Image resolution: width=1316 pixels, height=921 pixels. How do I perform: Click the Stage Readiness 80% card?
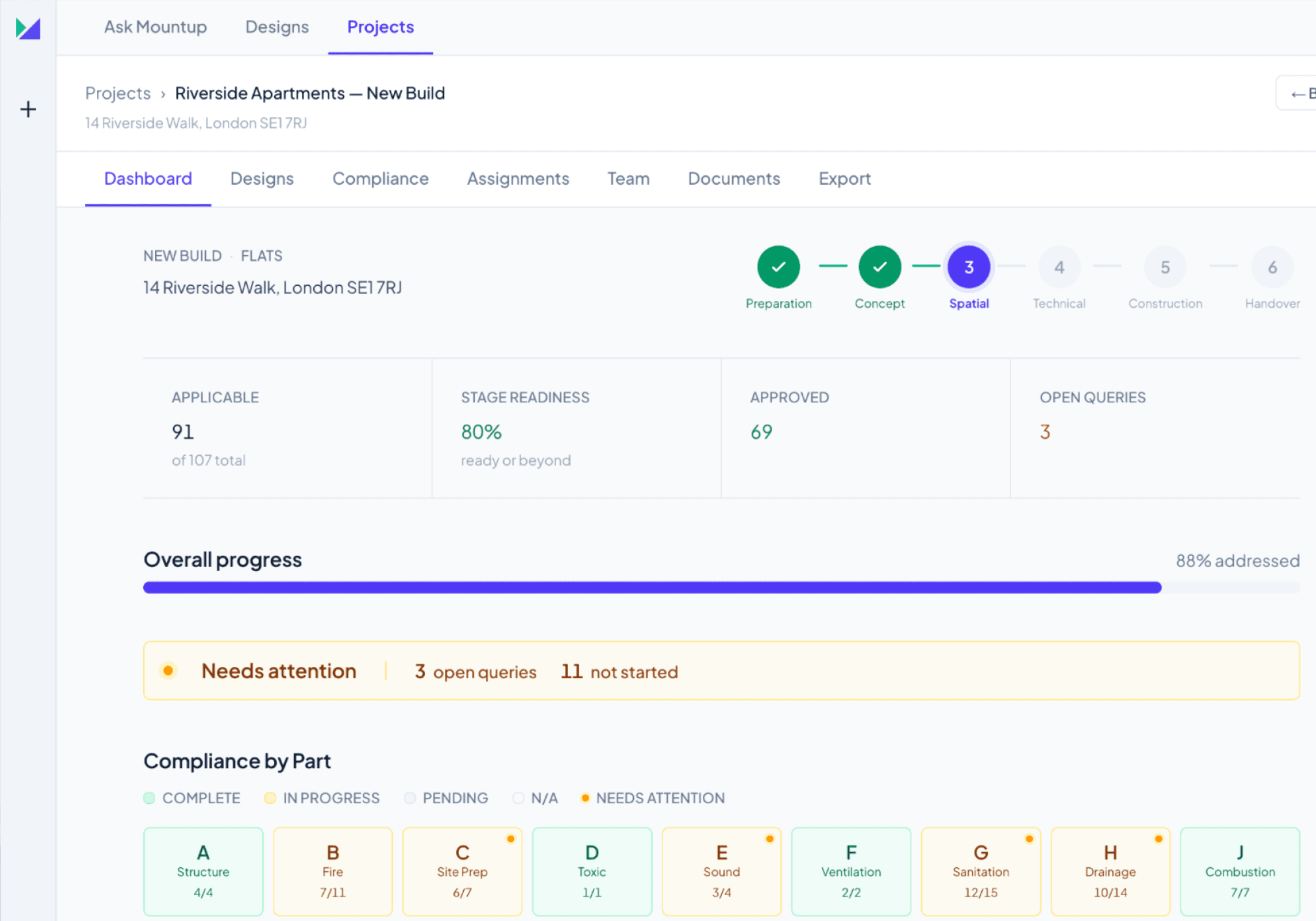tap(576, 428)
